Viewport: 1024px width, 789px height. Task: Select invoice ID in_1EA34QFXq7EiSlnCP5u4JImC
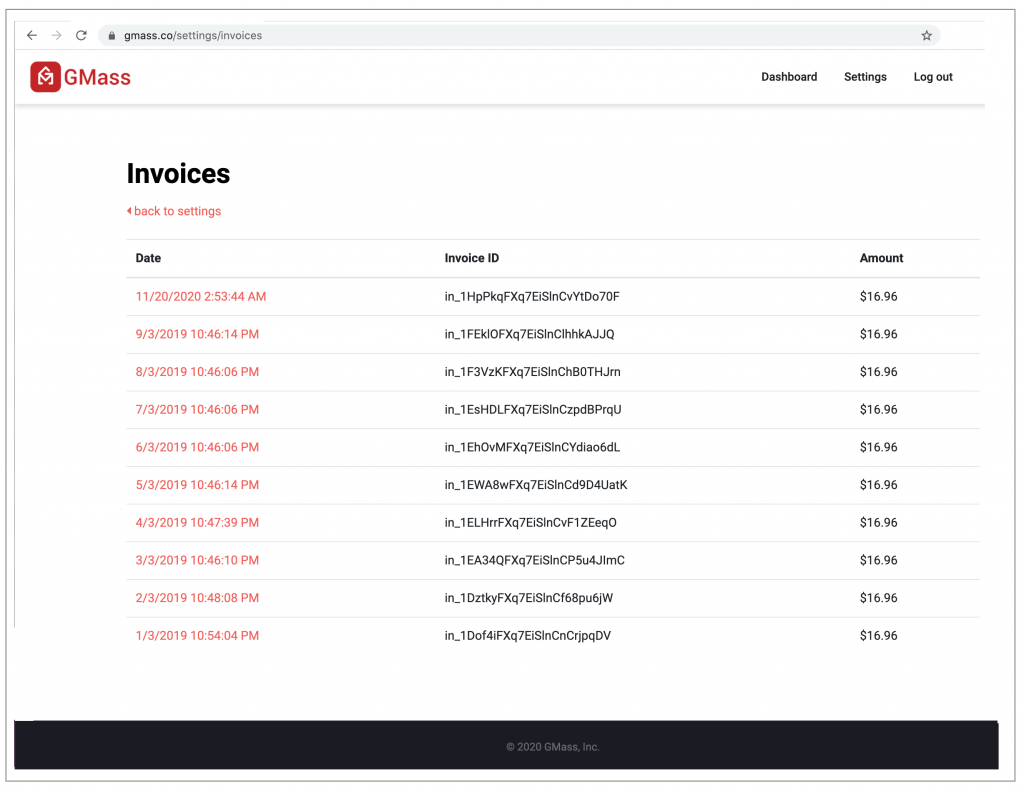[x=534, y=560]
